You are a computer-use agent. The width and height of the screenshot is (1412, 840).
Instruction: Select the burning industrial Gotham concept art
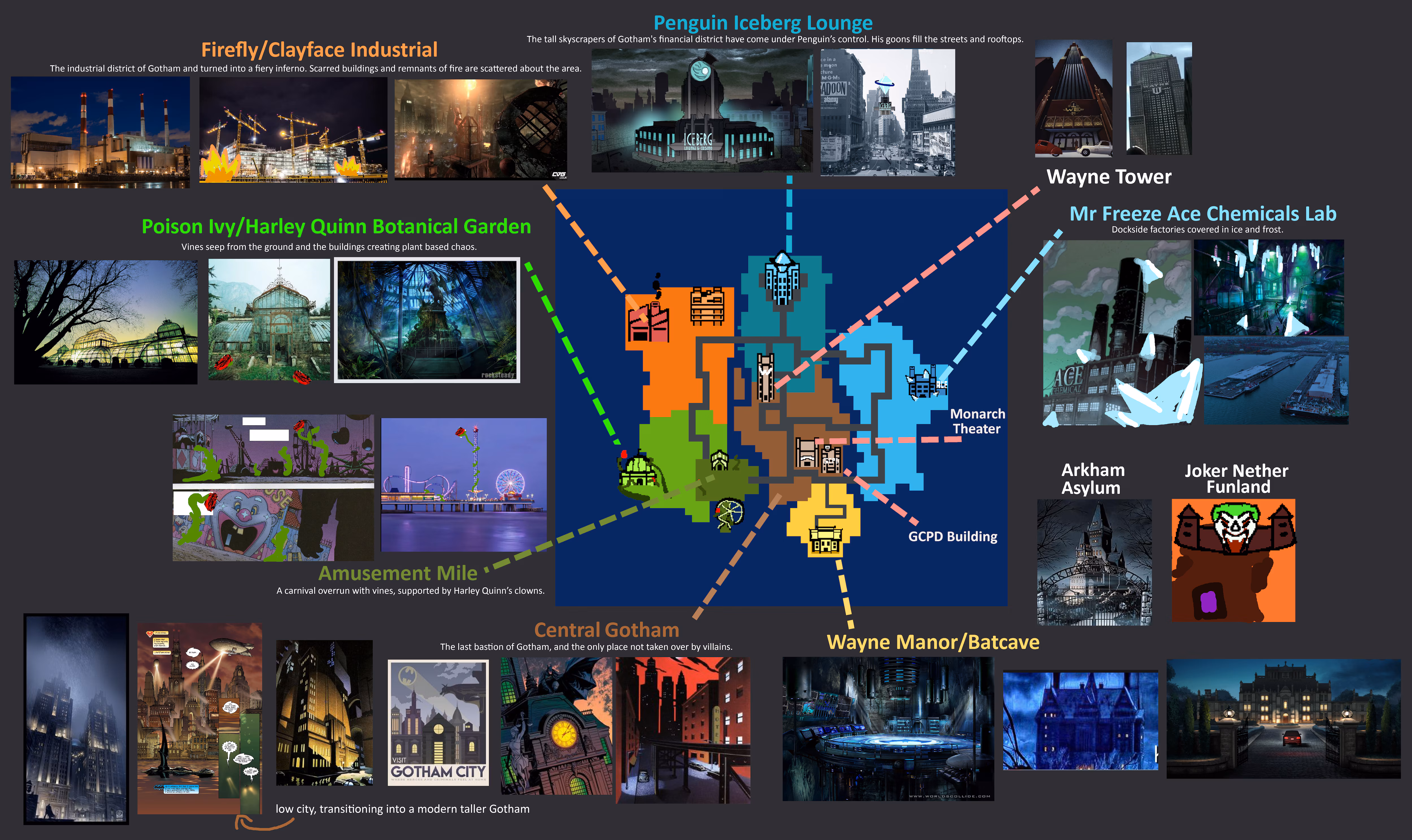click(481, 130)
